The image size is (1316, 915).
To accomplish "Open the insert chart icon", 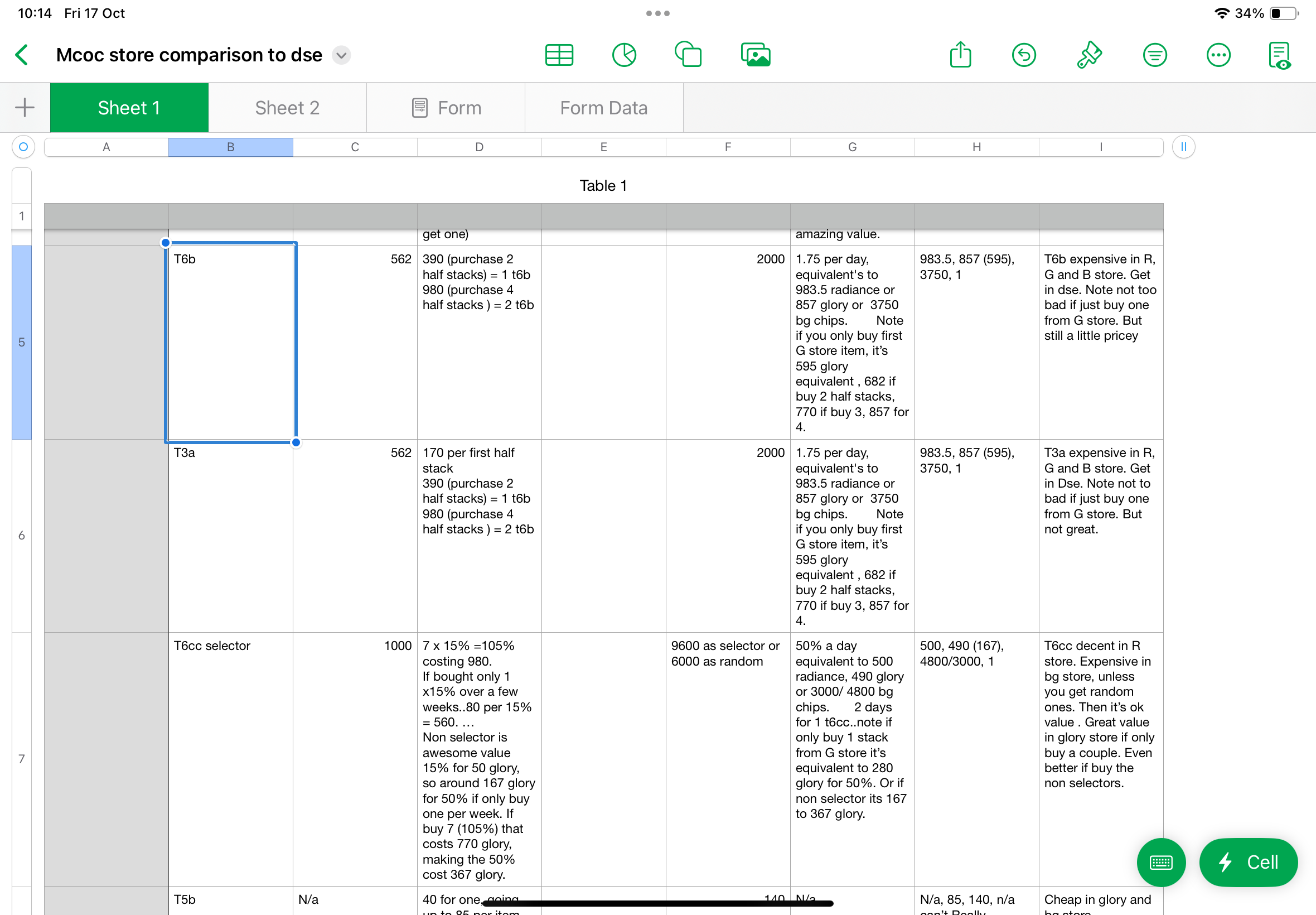I will coord(624,55).
